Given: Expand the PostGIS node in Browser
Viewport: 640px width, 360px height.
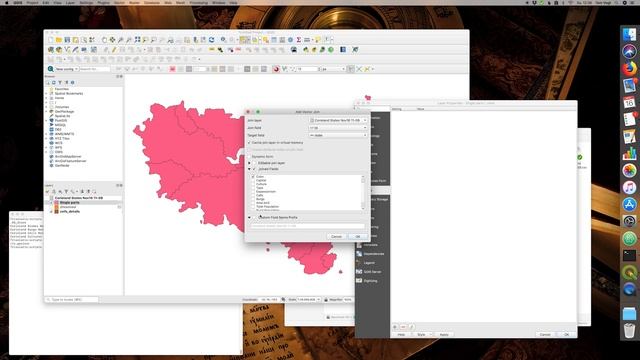Looking at the screenshot, I should (x=47, y=120).
